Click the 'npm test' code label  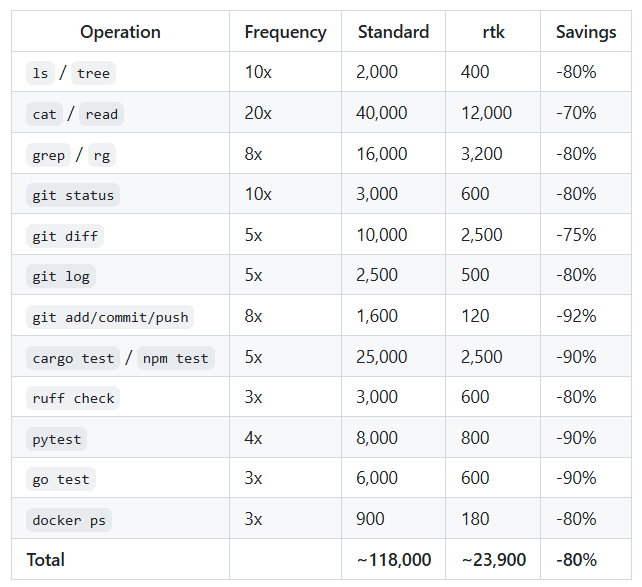click(x=175, y=358)
